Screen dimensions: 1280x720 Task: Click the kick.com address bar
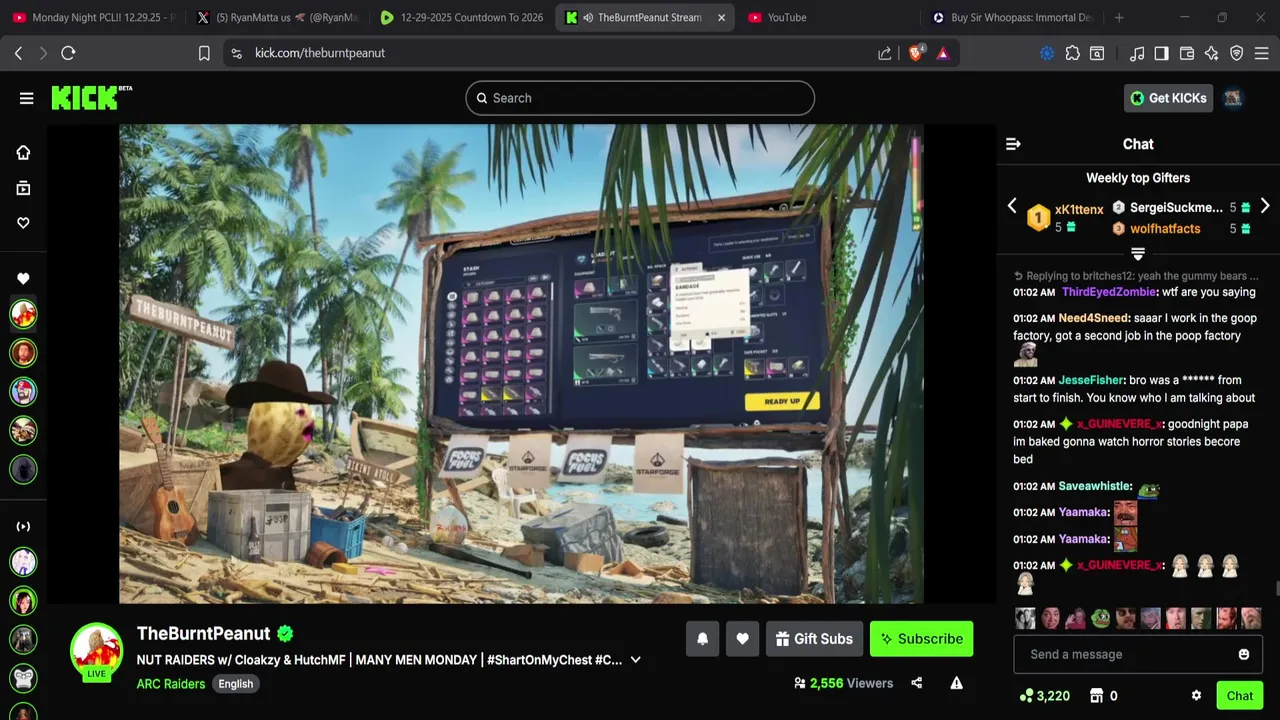click(548, 53)
